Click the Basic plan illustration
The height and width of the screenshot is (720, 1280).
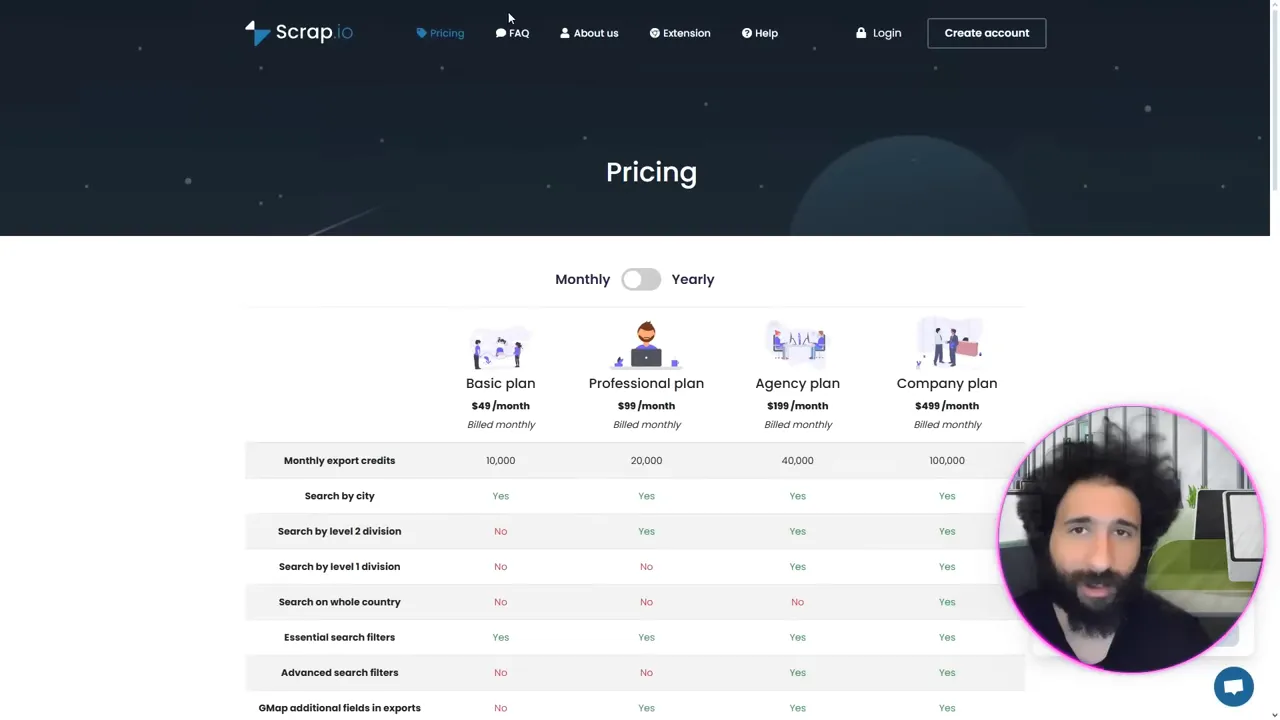(500, 346)
